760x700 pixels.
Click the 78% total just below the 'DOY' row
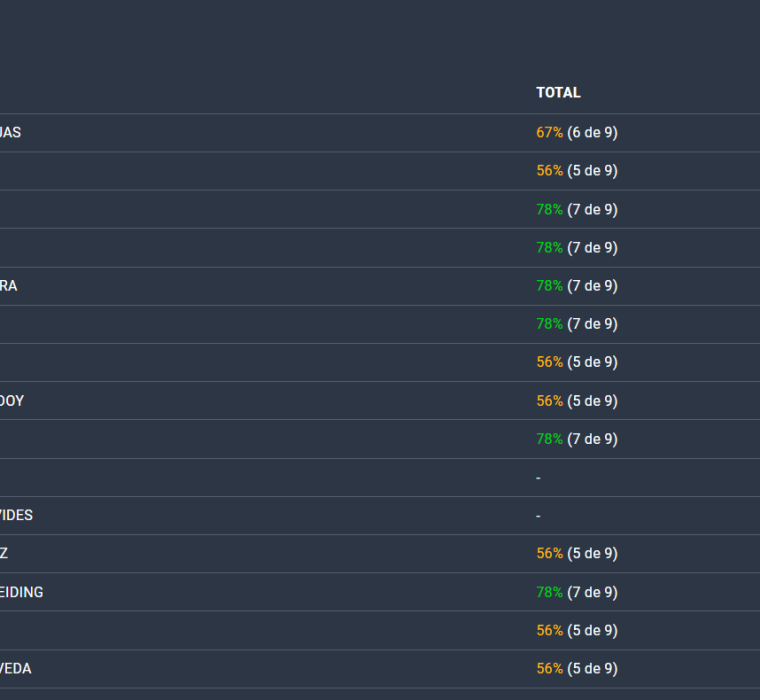(549, 439)
